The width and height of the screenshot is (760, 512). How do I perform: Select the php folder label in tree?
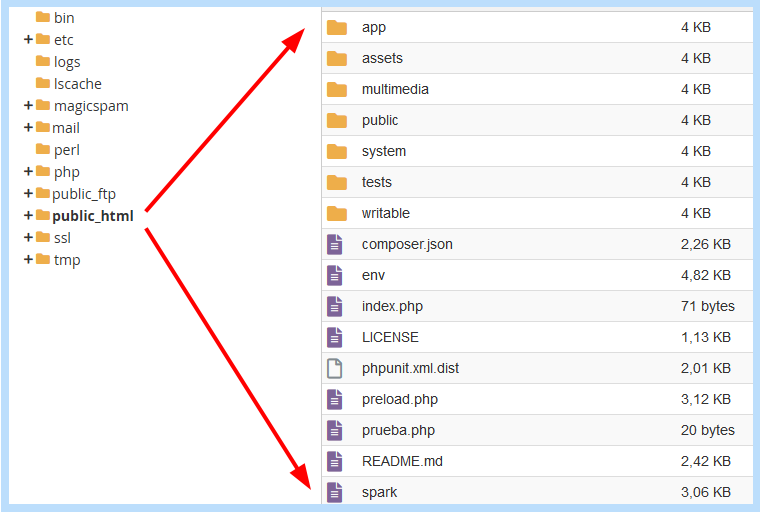[x=67, y=173]
